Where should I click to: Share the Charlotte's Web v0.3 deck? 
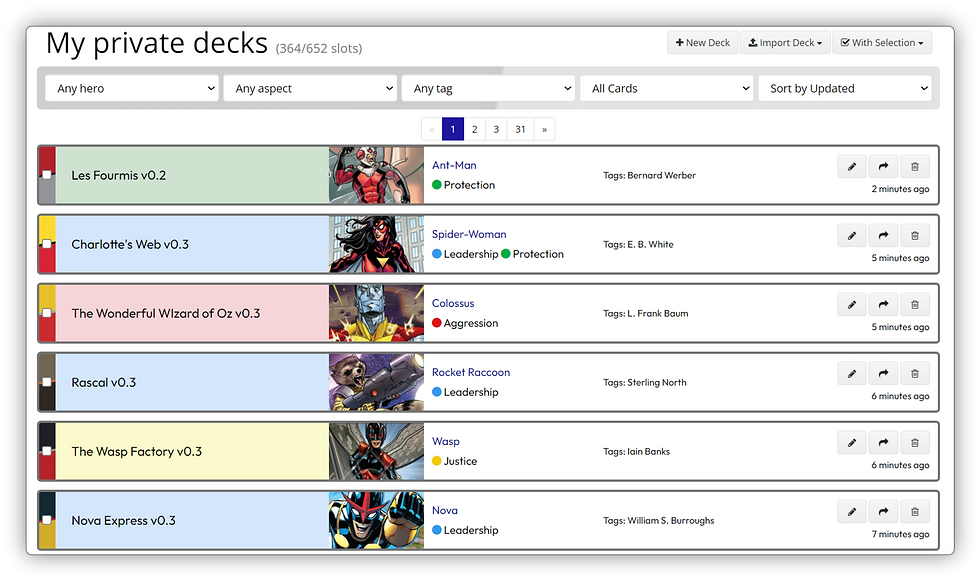tap(882, 236)
